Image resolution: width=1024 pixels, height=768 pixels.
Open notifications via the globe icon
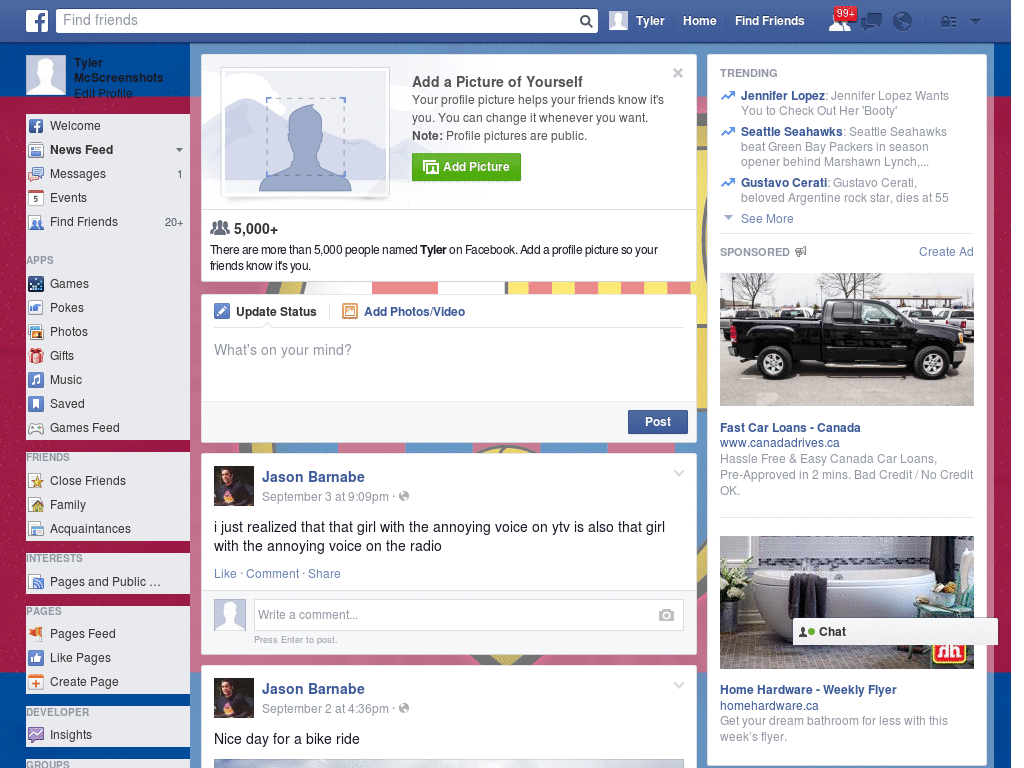click(902, 20)
